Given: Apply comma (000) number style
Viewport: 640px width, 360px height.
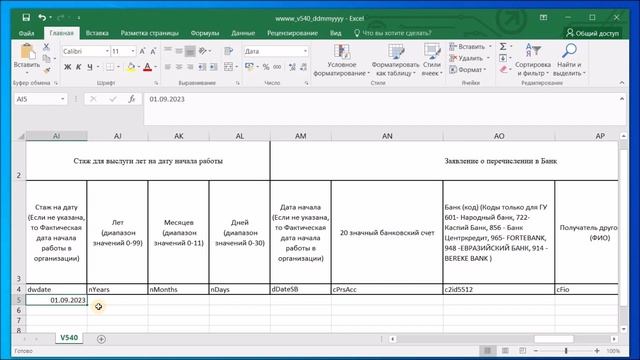Looking at the screenshot, I should click(x=277, y=67).
